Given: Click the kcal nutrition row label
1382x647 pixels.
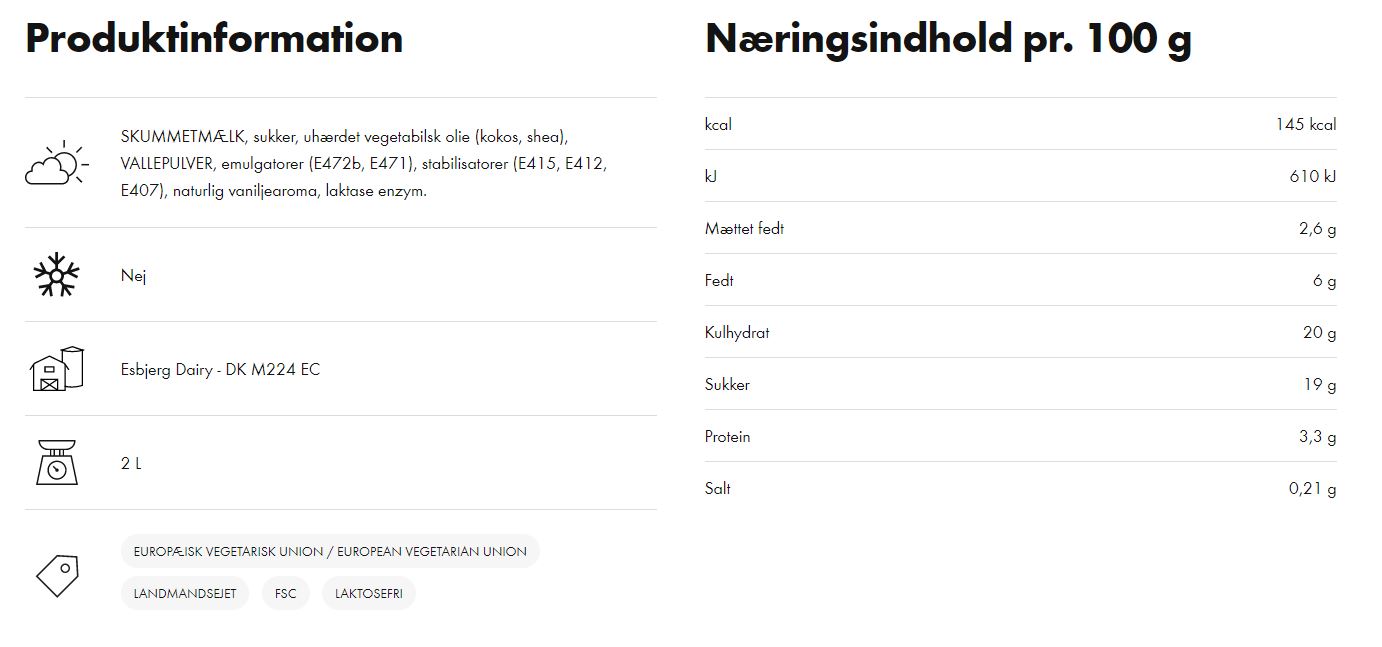Looking at the screenshot, I should click(718, 124).
